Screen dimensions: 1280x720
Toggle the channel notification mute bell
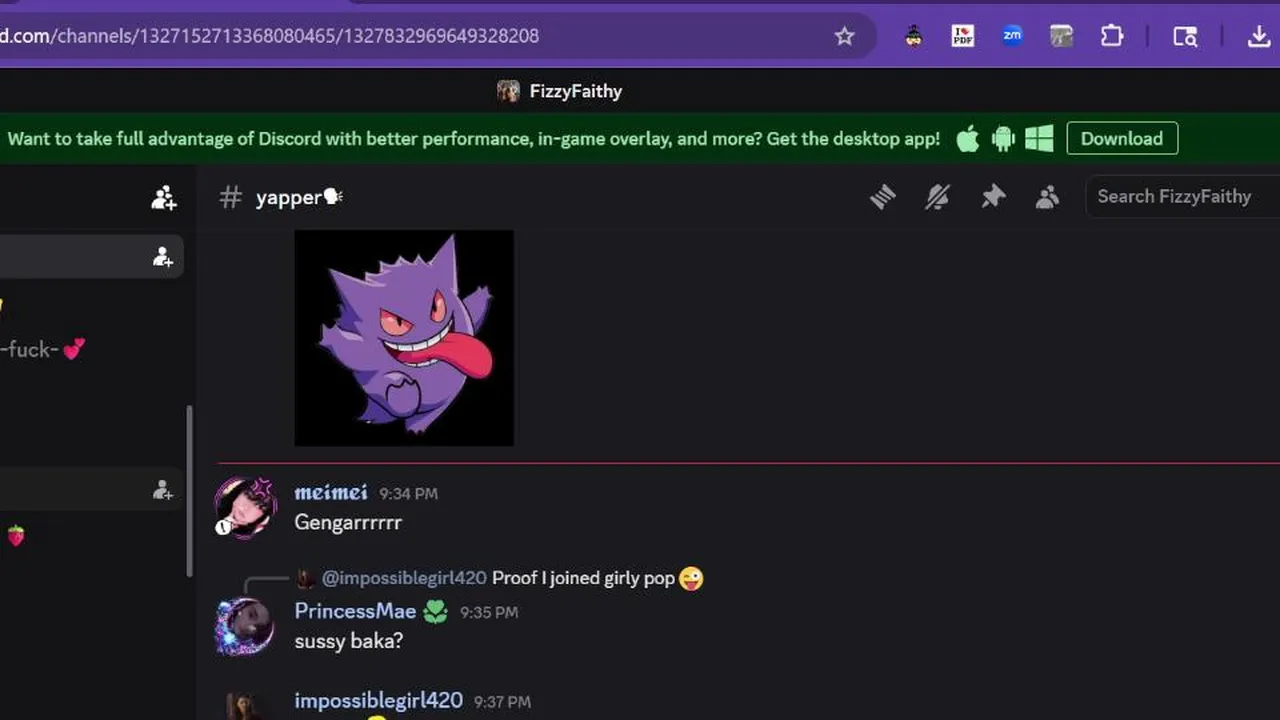pos(937,197)
